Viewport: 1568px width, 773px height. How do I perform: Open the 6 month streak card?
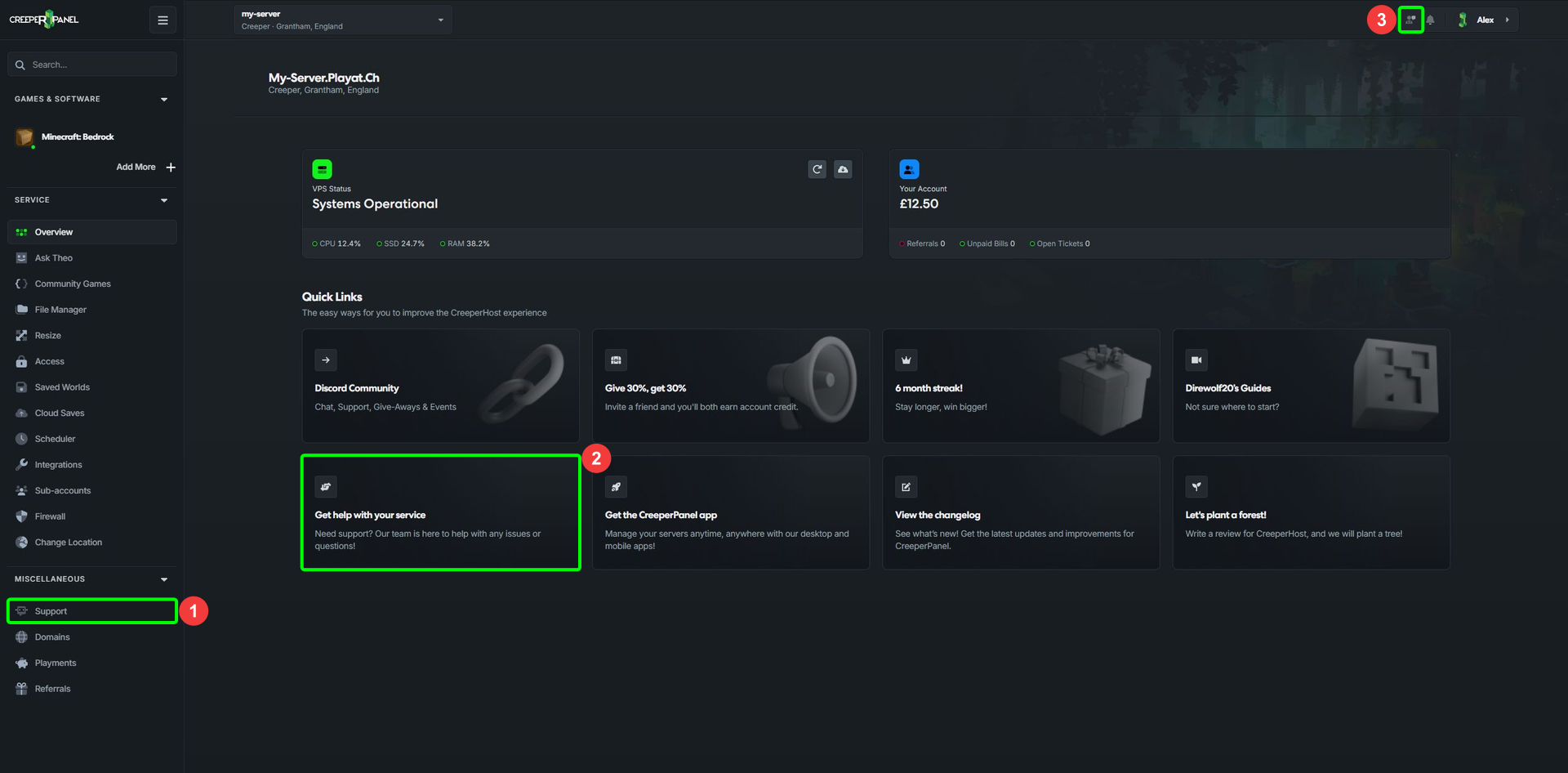tap(1021, 386)
